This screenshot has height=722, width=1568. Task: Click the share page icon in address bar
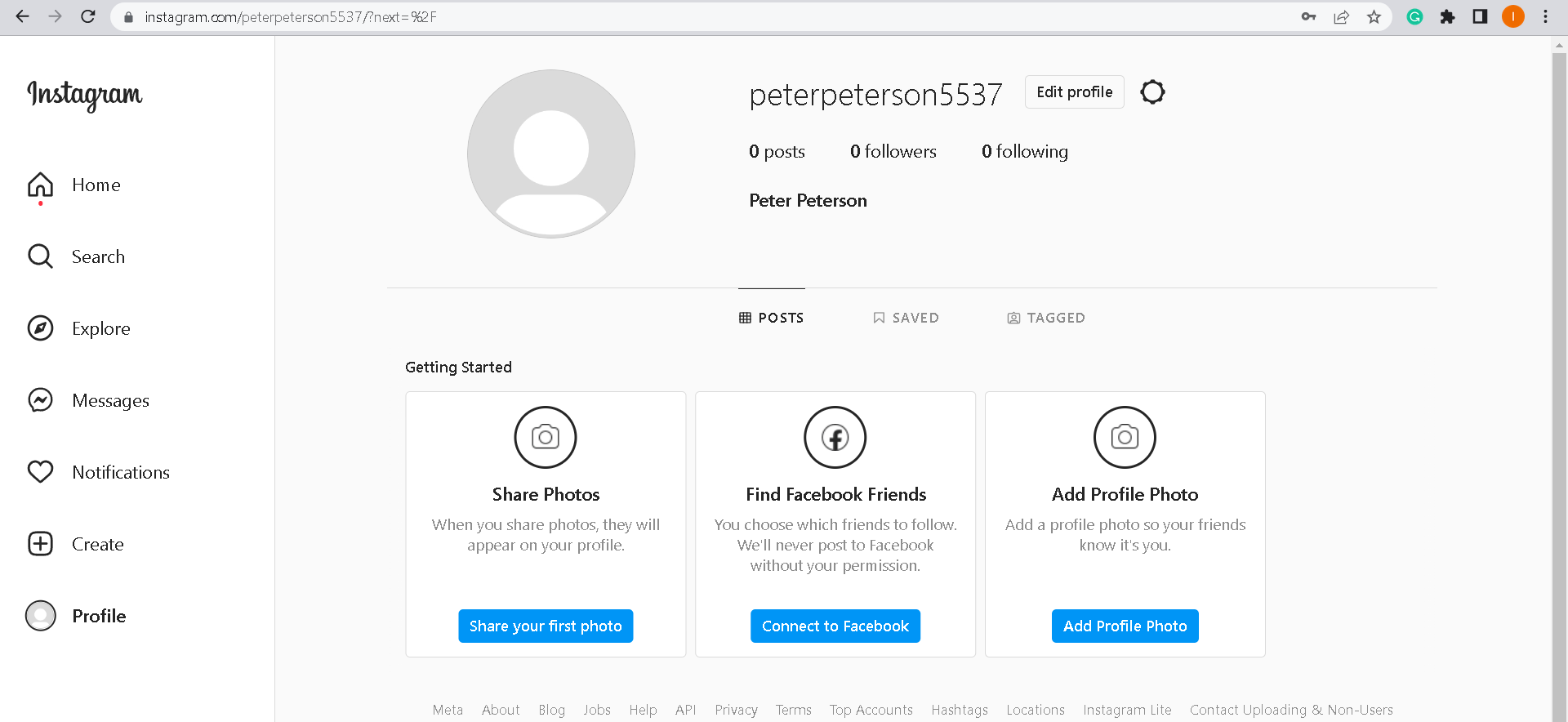[x=1341, y=17]
